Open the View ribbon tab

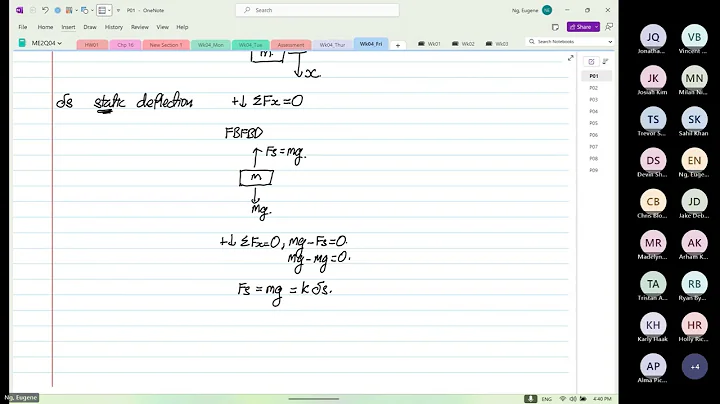[163, 27]
